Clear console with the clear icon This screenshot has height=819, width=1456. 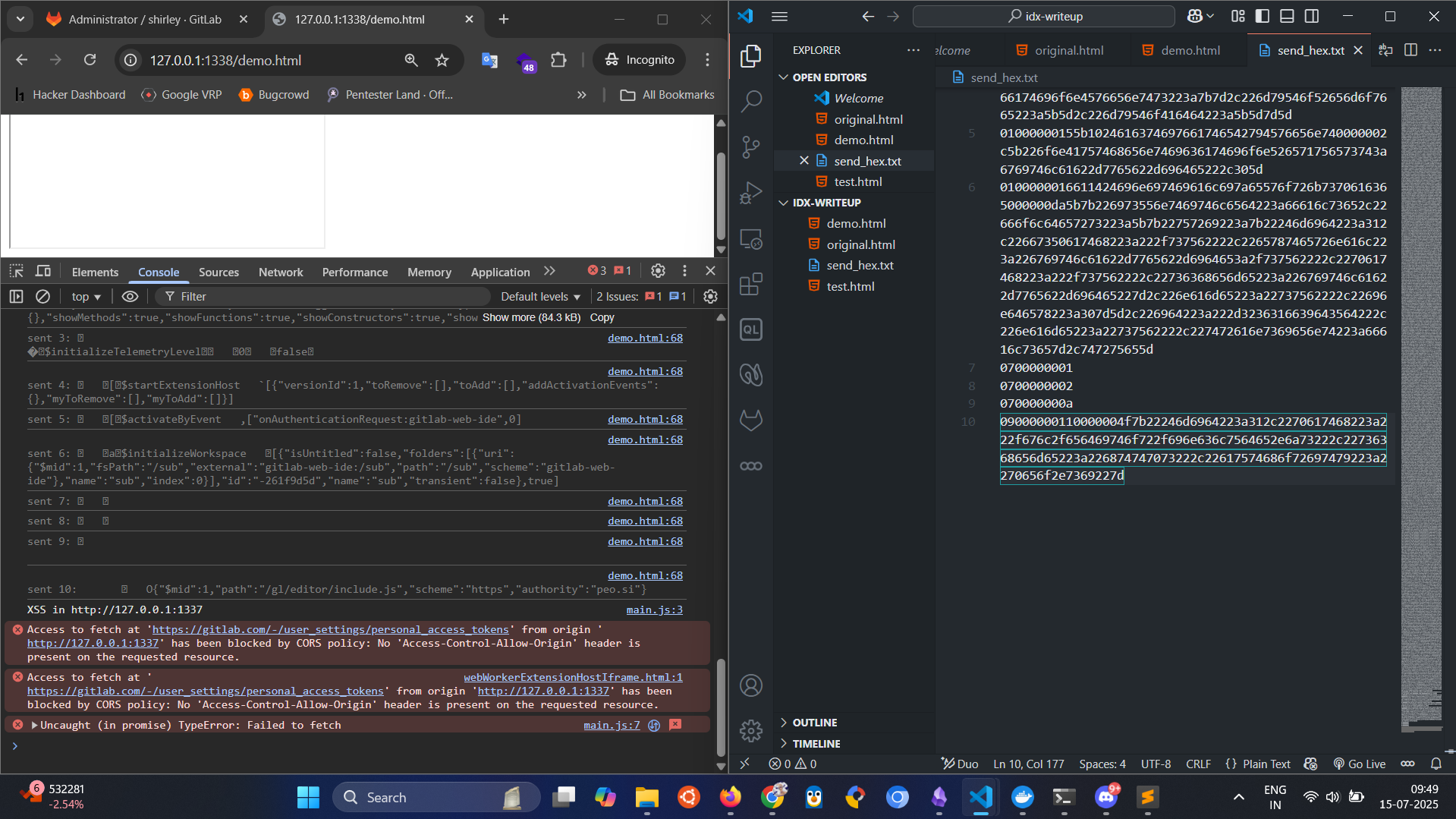[43, 297]
